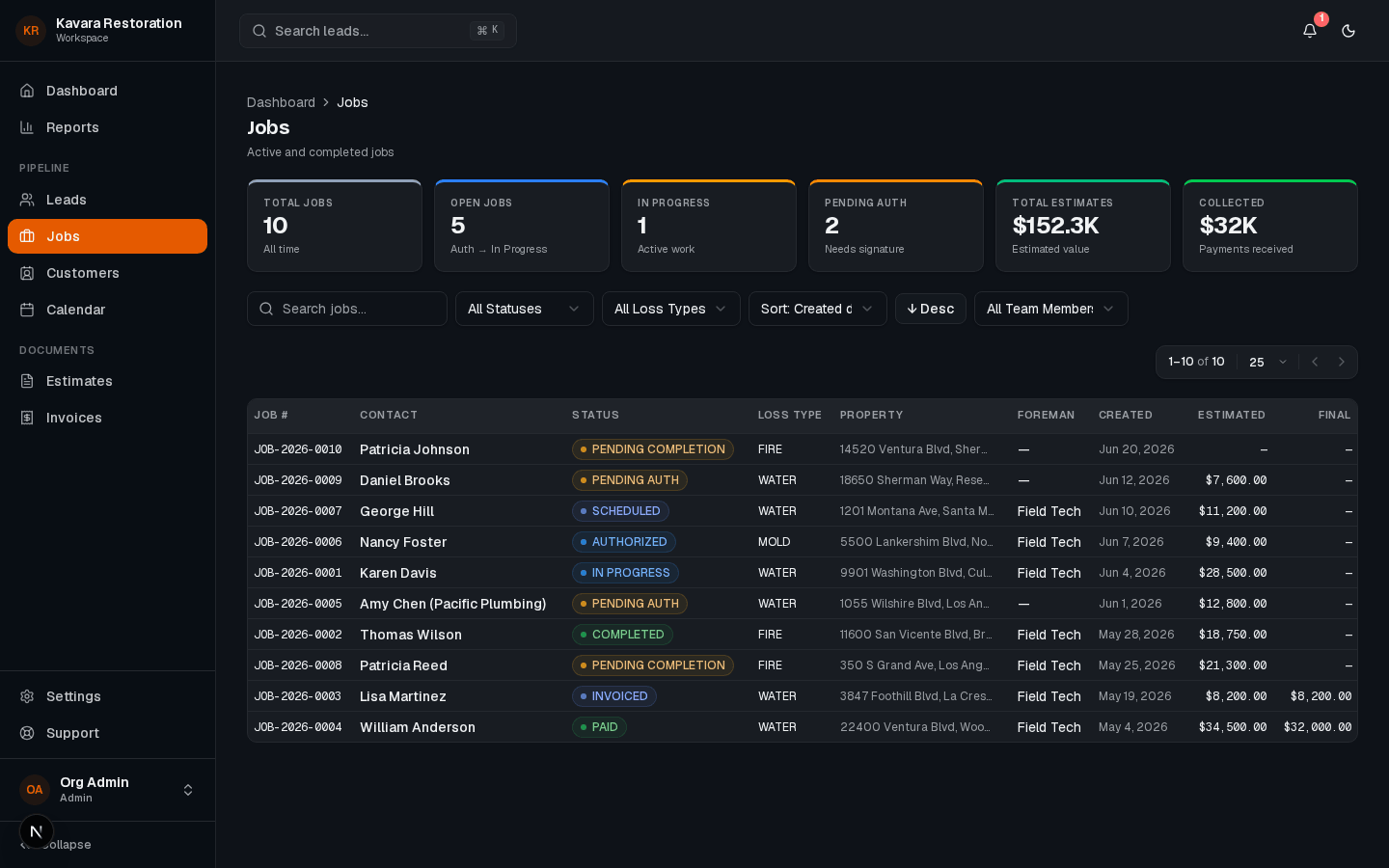Go to previous page arrow
Viewport: 1389px width, 868px height.
click(1314, 362)
